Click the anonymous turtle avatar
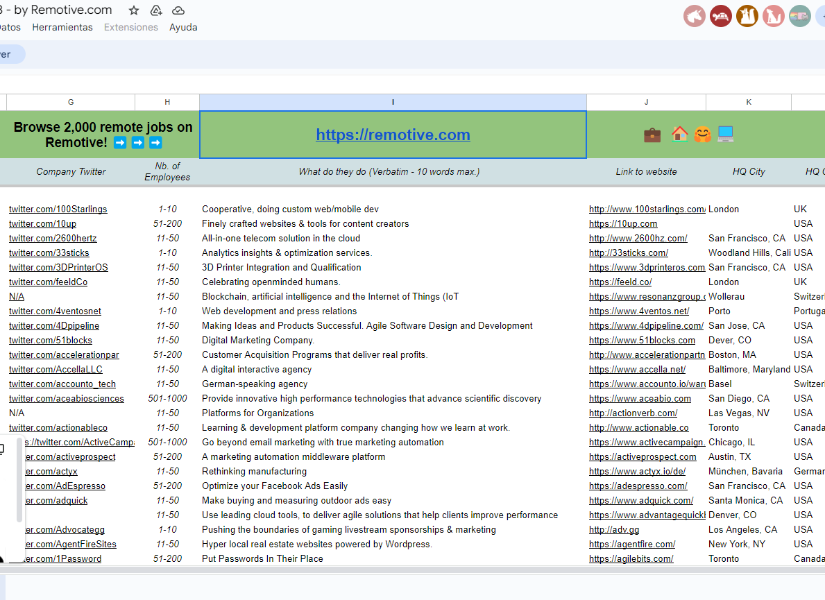The height and width of the screenshot is (600, 825). tap(721, 16)
